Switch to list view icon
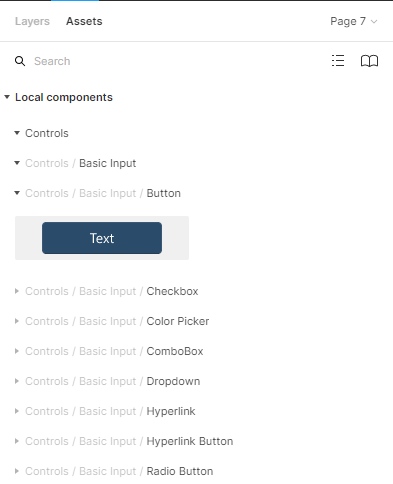This screenshot has width=393, height=484. pos(338,61)
